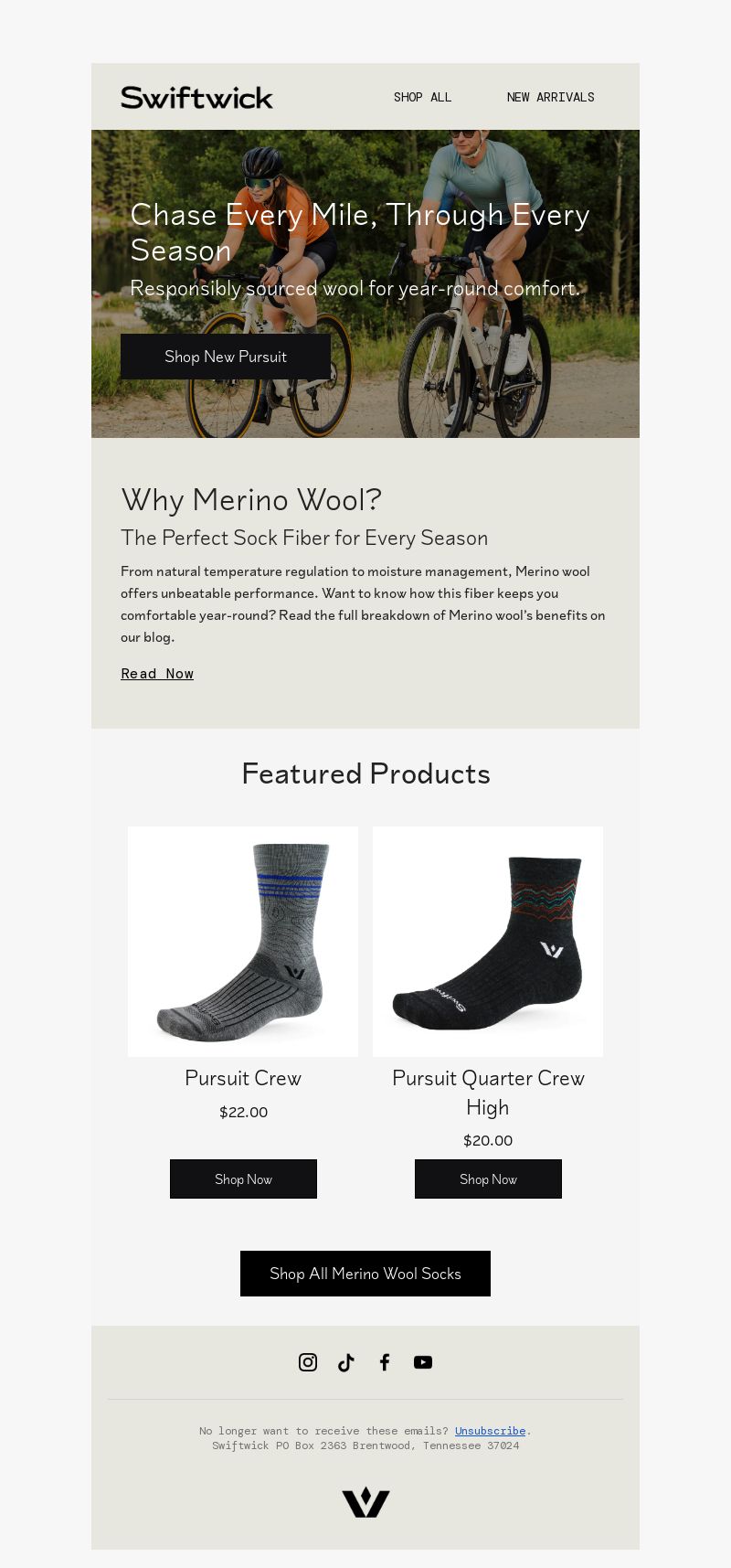Open the black Pursuit Quarter Crew sock image
This screenshot has width=731, height=1568.
click(x=488, y=942)
